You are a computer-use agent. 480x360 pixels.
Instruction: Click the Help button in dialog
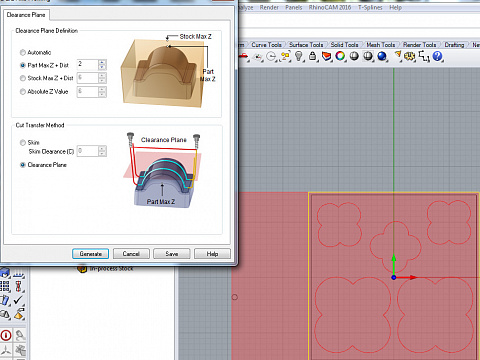[x=212, y=254]
